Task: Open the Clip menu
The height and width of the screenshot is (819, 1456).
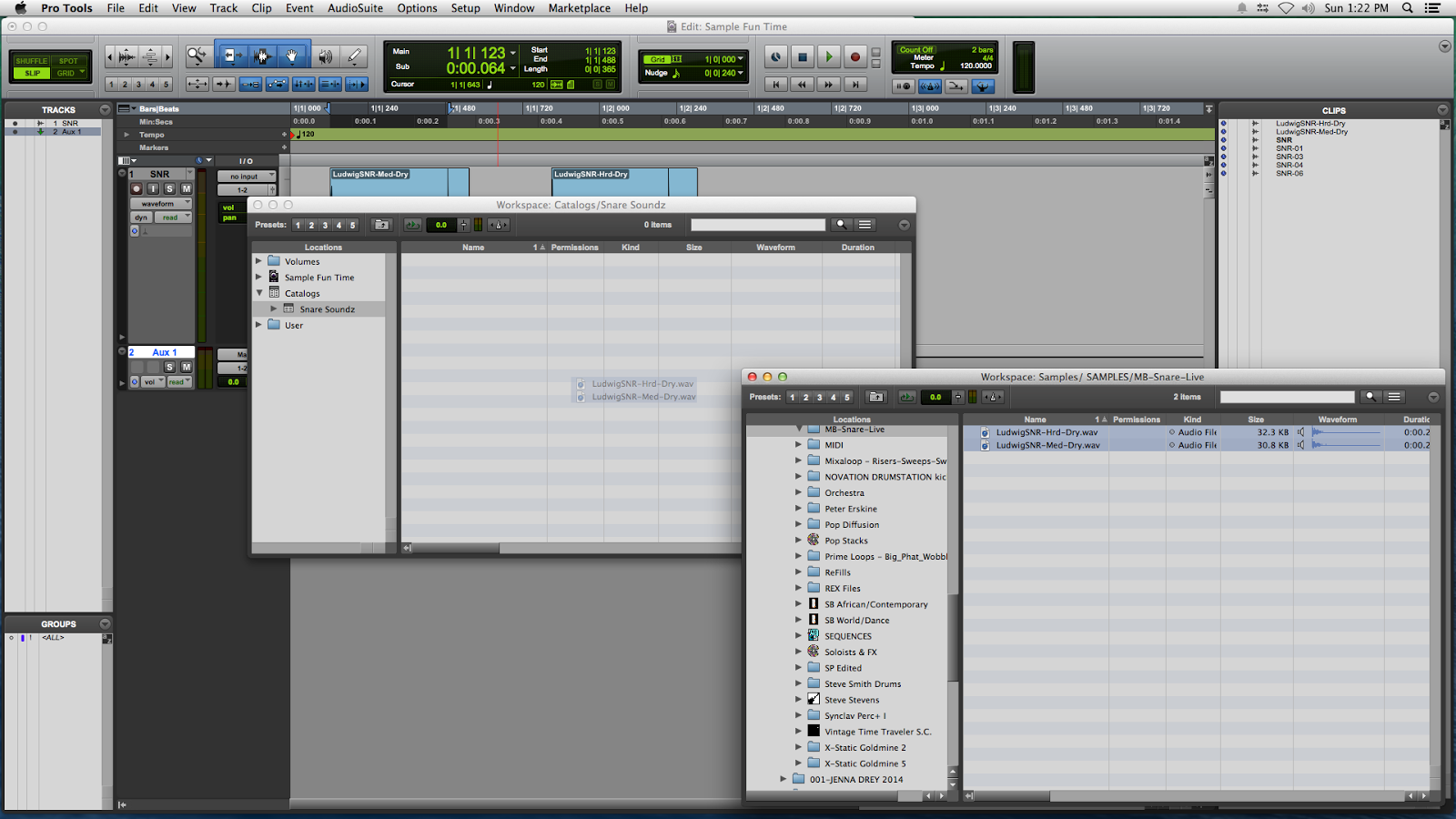Action: (x=262, y=8)
